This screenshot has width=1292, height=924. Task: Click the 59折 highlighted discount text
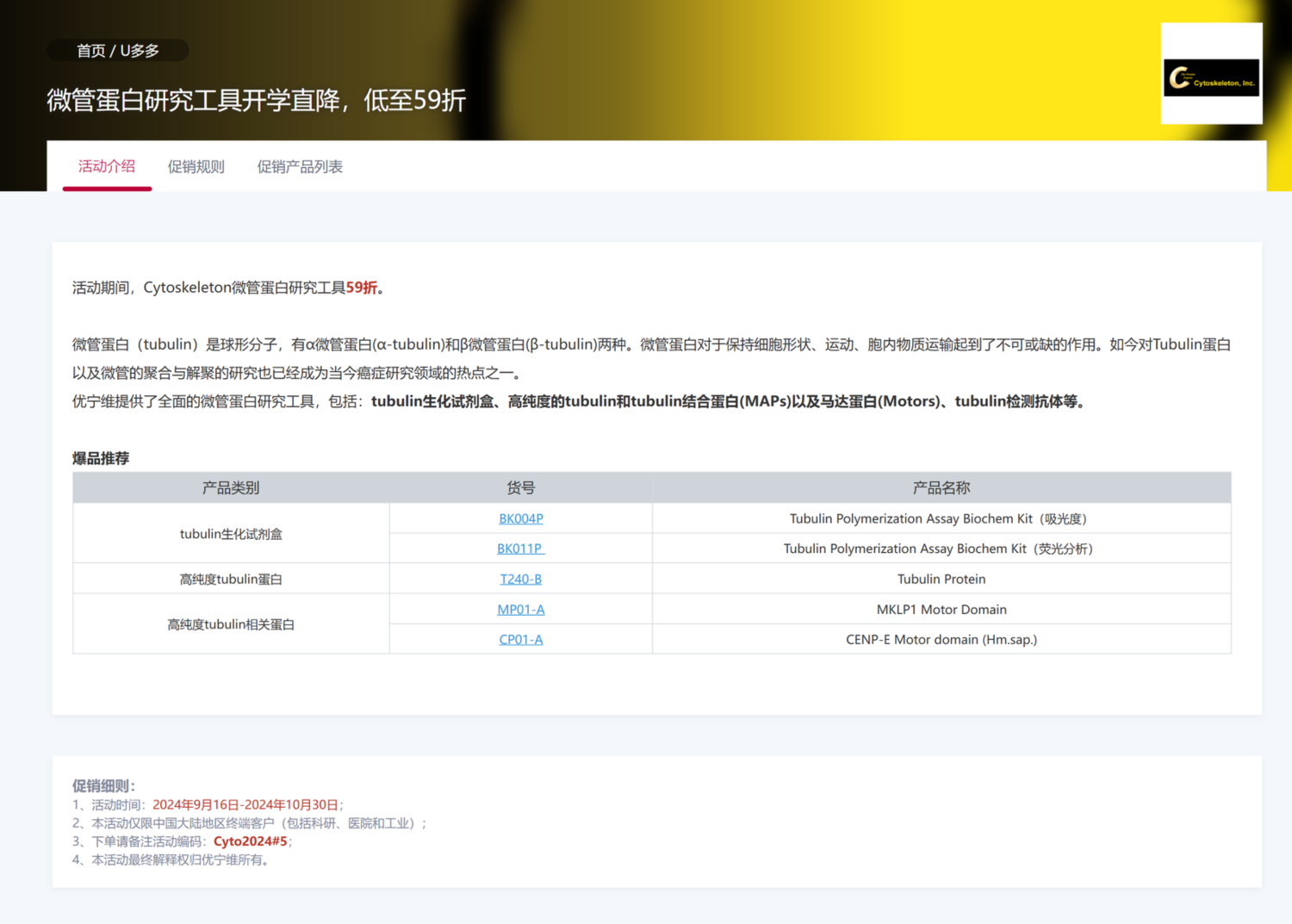(x=362, y=288)
